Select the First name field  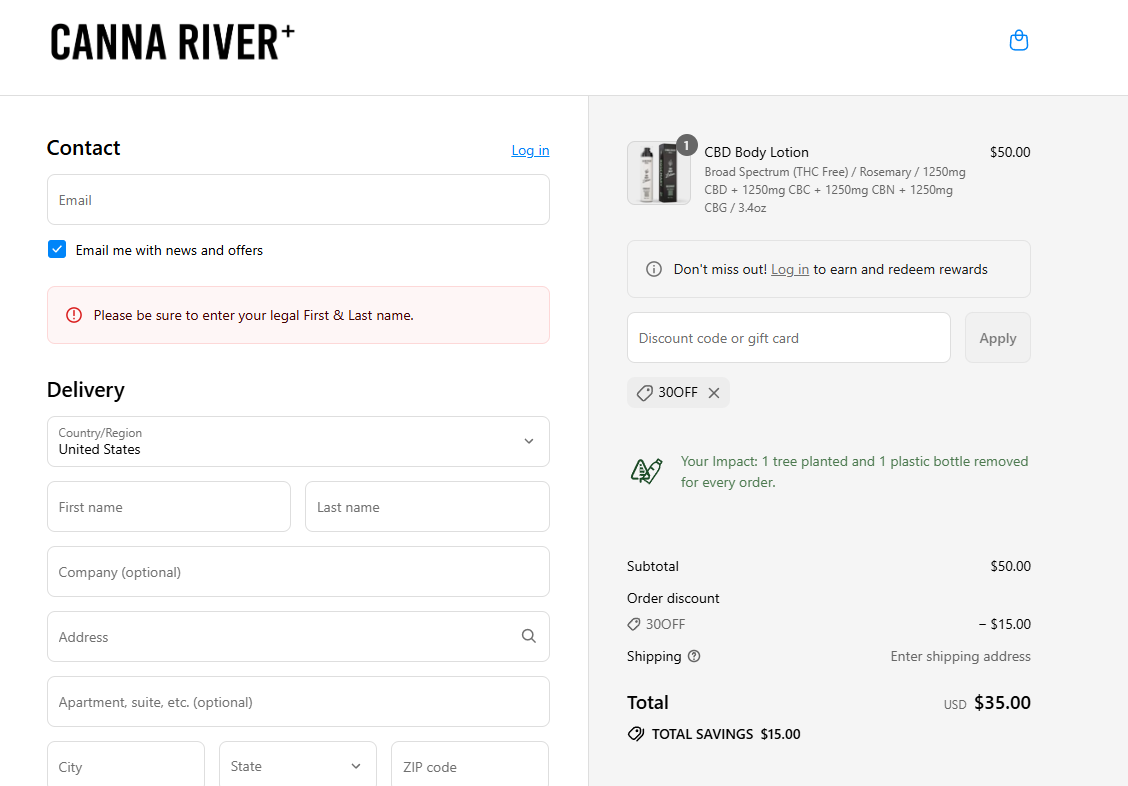pyautogui.click(x=169, y=507)
